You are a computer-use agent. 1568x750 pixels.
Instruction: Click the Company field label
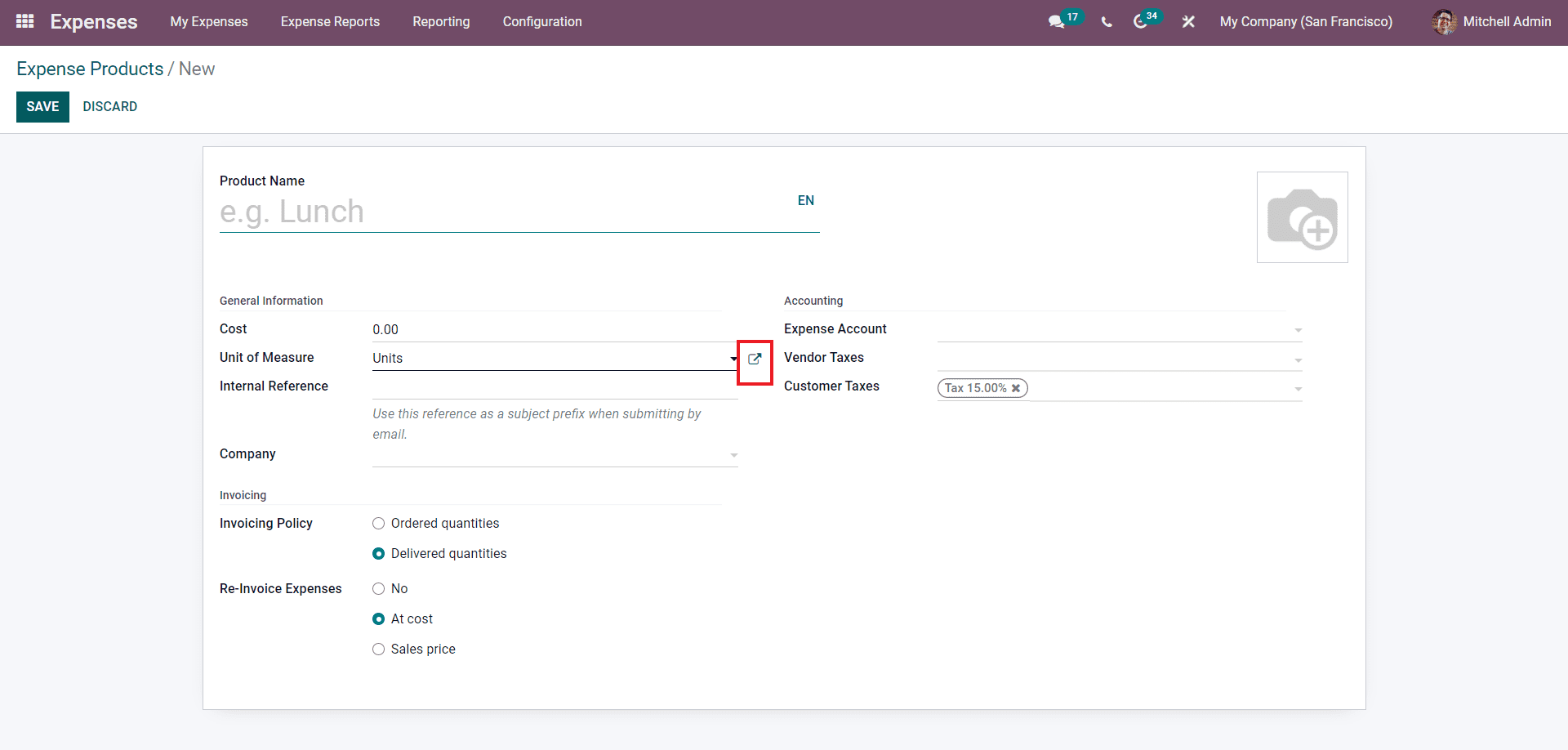247,454
